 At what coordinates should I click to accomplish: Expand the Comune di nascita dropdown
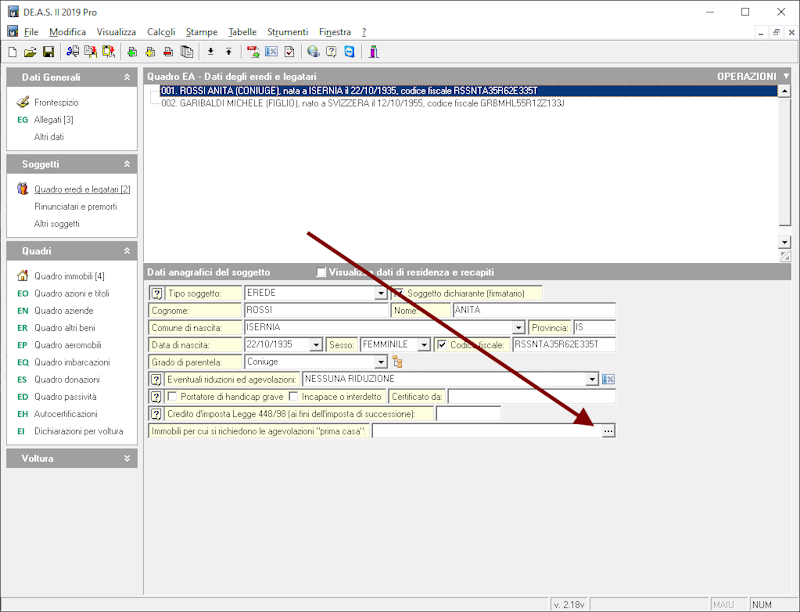[518, 328]
